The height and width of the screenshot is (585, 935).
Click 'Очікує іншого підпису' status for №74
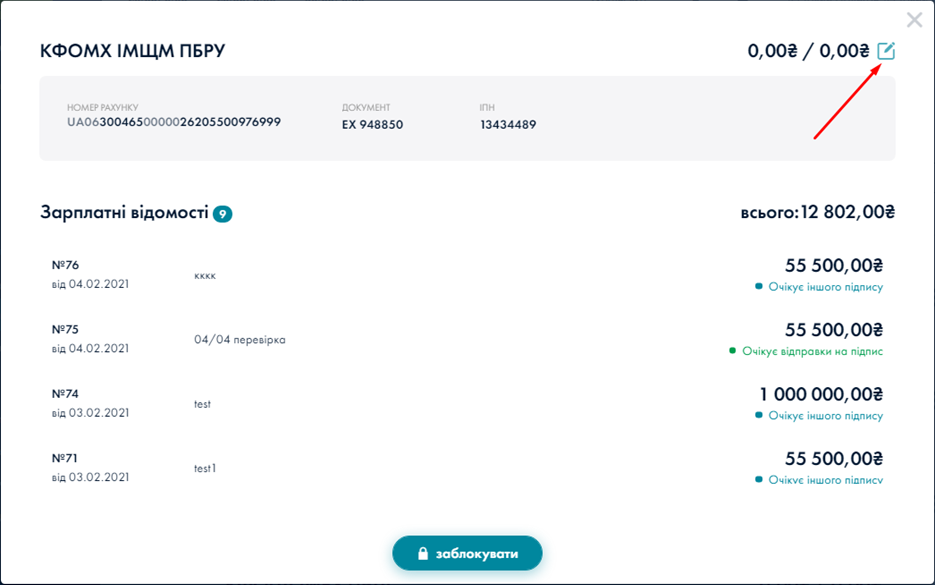825,415
